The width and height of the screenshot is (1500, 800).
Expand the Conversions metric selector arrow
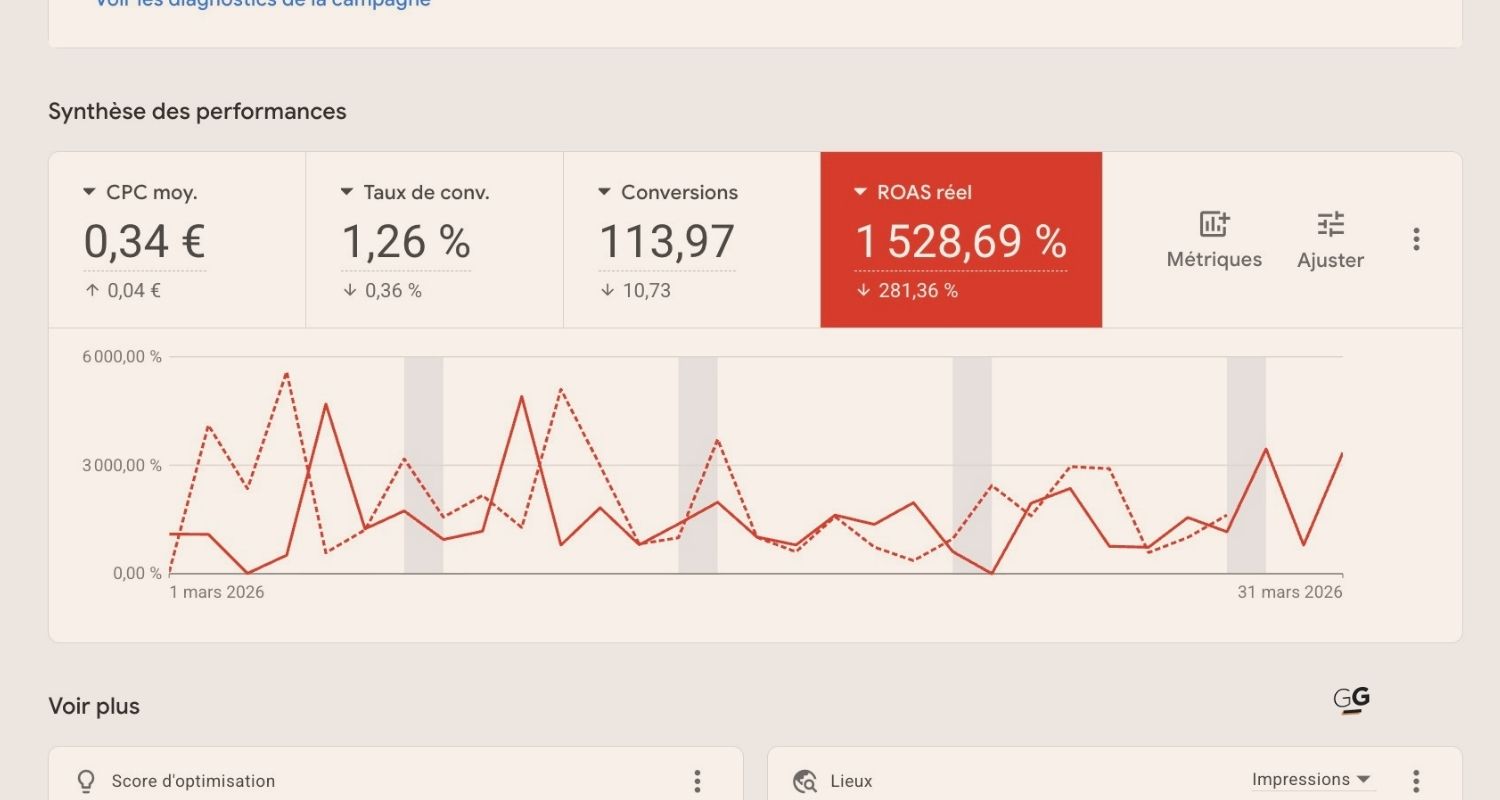coord(604,192)
